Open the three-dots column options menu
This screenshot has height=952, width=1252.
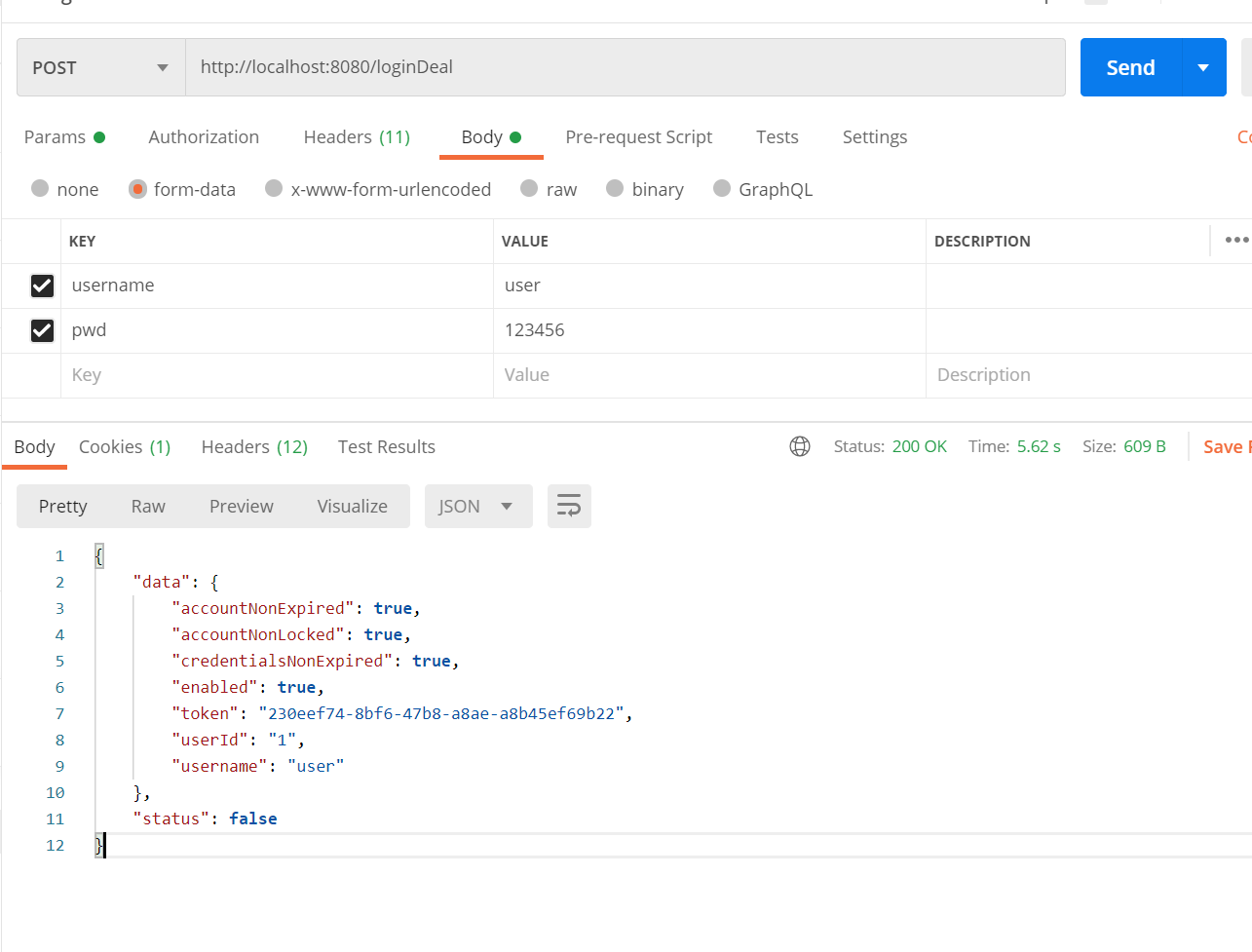1236,240
